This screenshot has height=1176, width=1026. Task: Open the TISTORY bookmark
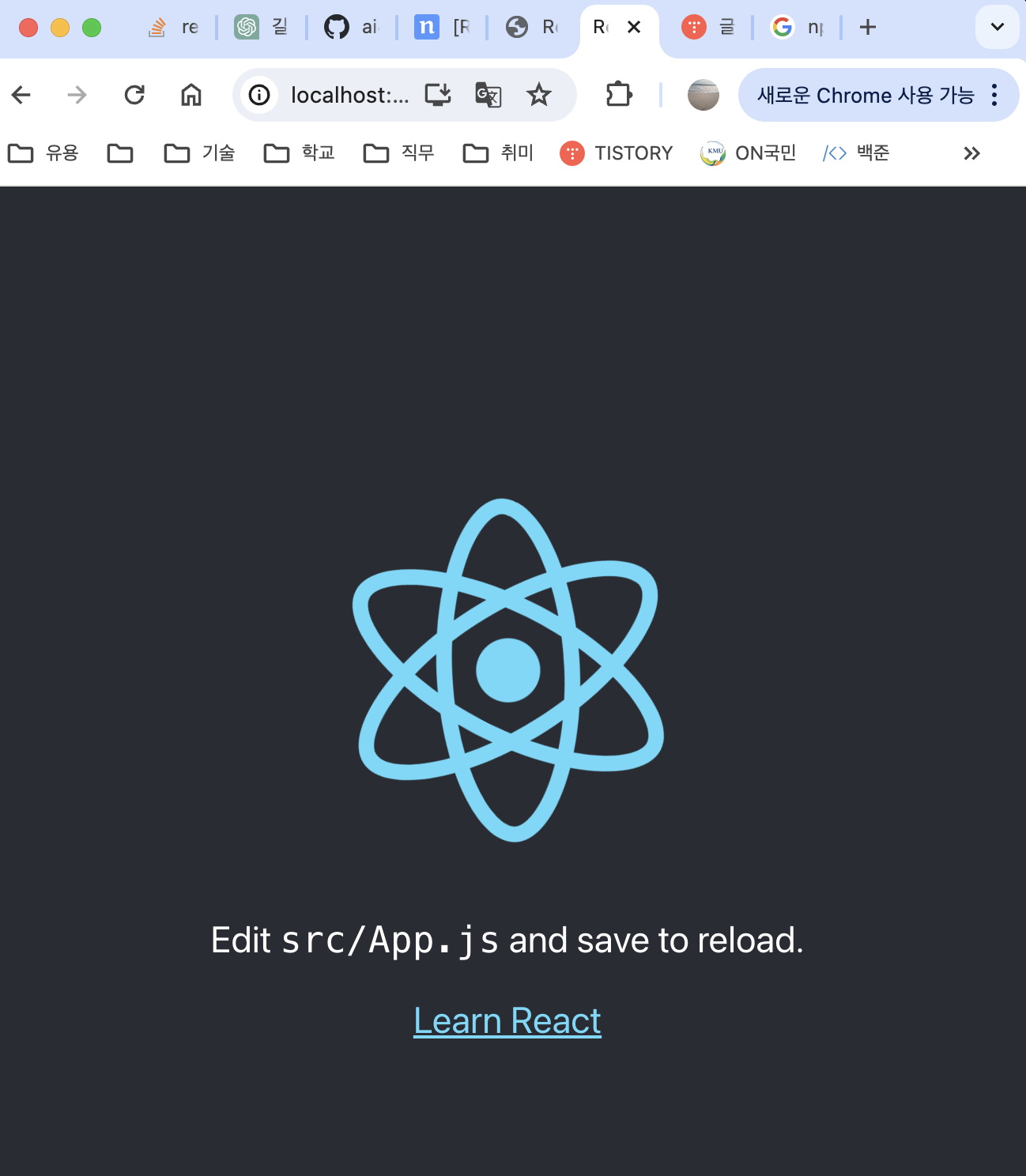617,153
